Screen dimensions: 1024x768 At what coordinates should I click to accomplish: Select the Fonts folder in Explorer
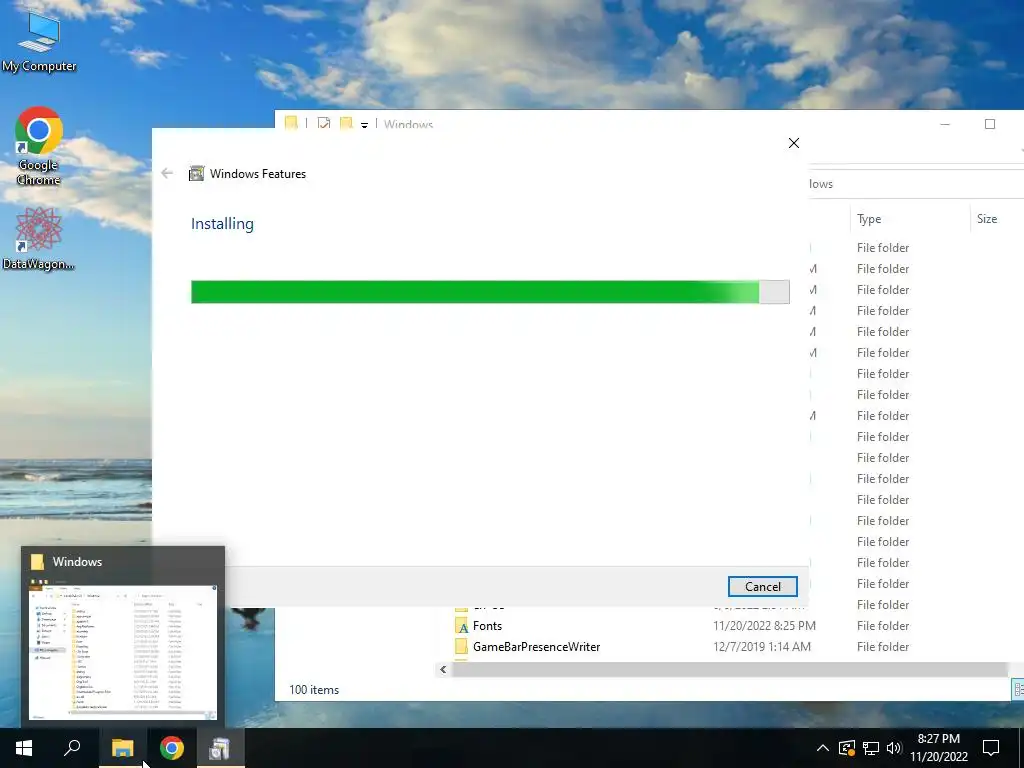(487, 626)
